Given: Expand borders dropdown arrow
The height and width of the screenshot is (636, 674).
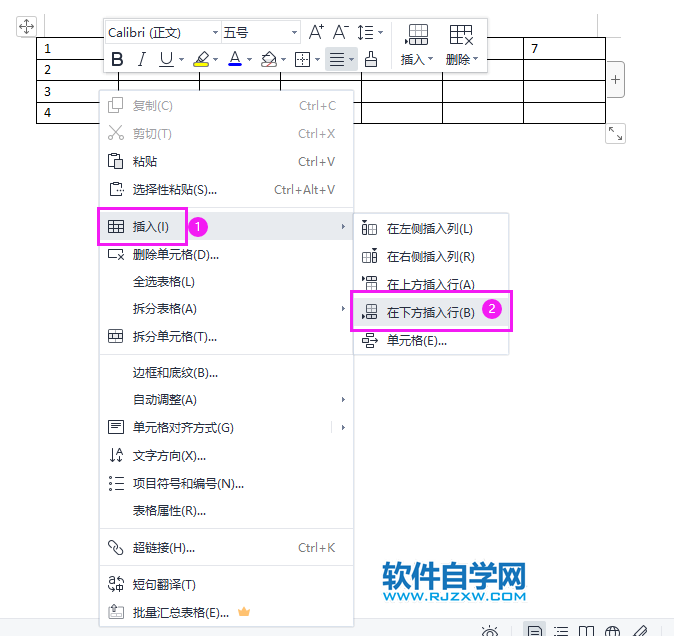Looking at the screenshot, I should [x=317, y=59].
